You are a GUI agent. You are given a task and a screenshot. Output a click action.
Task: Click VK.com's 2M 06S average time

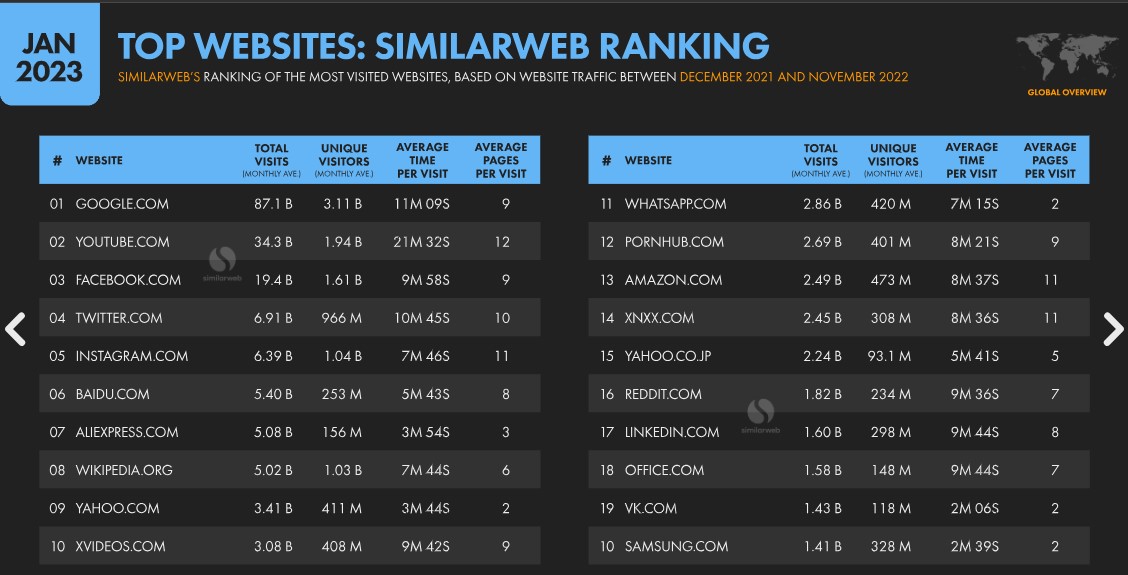(975, 509)
